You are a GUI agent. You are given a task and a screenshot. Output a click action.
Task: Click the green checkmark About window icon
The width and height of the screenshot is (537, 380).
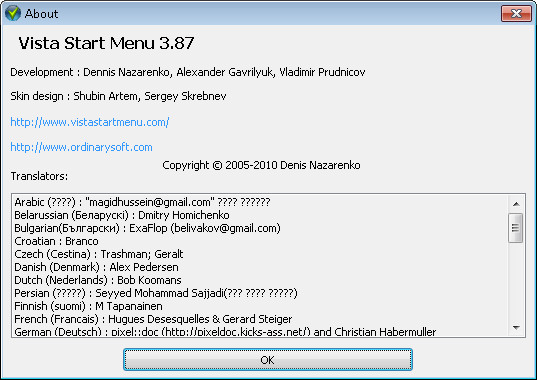click(x=13, y=13)
